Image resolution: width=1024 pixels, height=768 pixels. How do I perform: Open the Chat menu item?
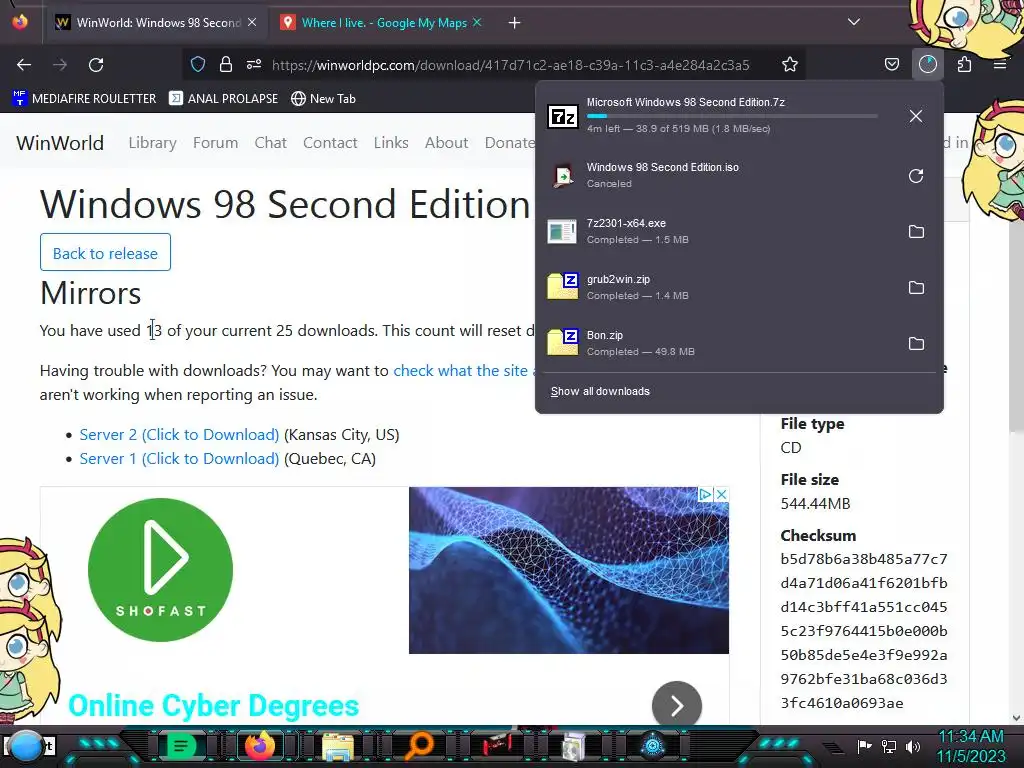(x=270, y=143)
